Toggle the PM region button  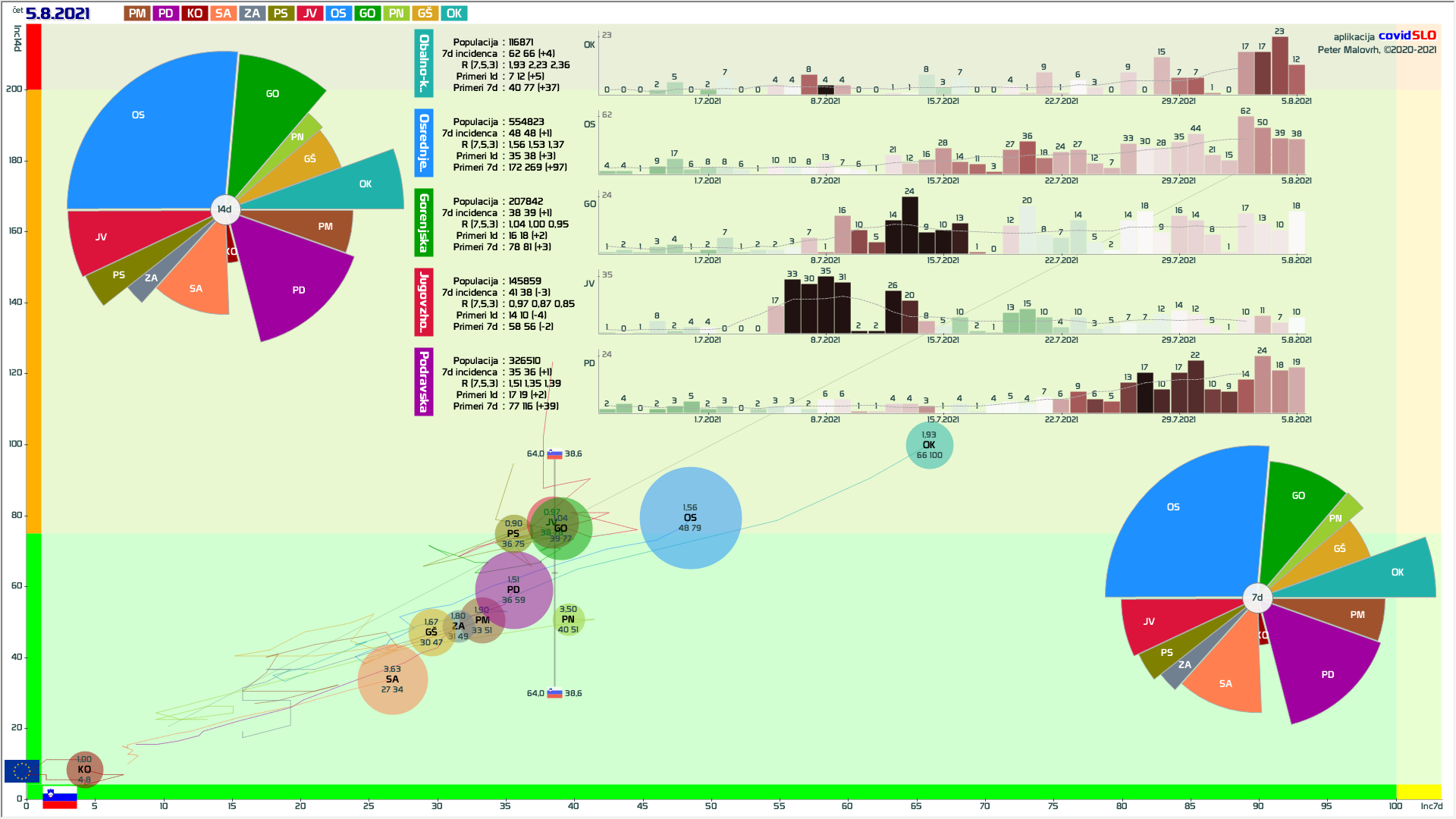[x=137, y=14]
